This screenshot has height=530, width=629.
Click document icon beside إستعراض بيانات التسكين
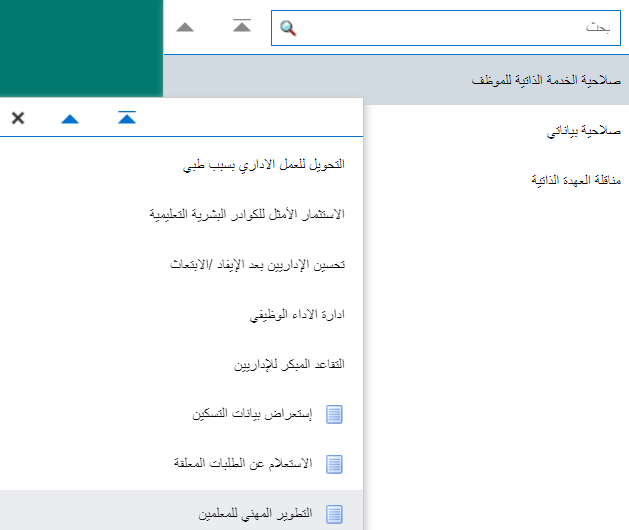[x=334, y=414]
